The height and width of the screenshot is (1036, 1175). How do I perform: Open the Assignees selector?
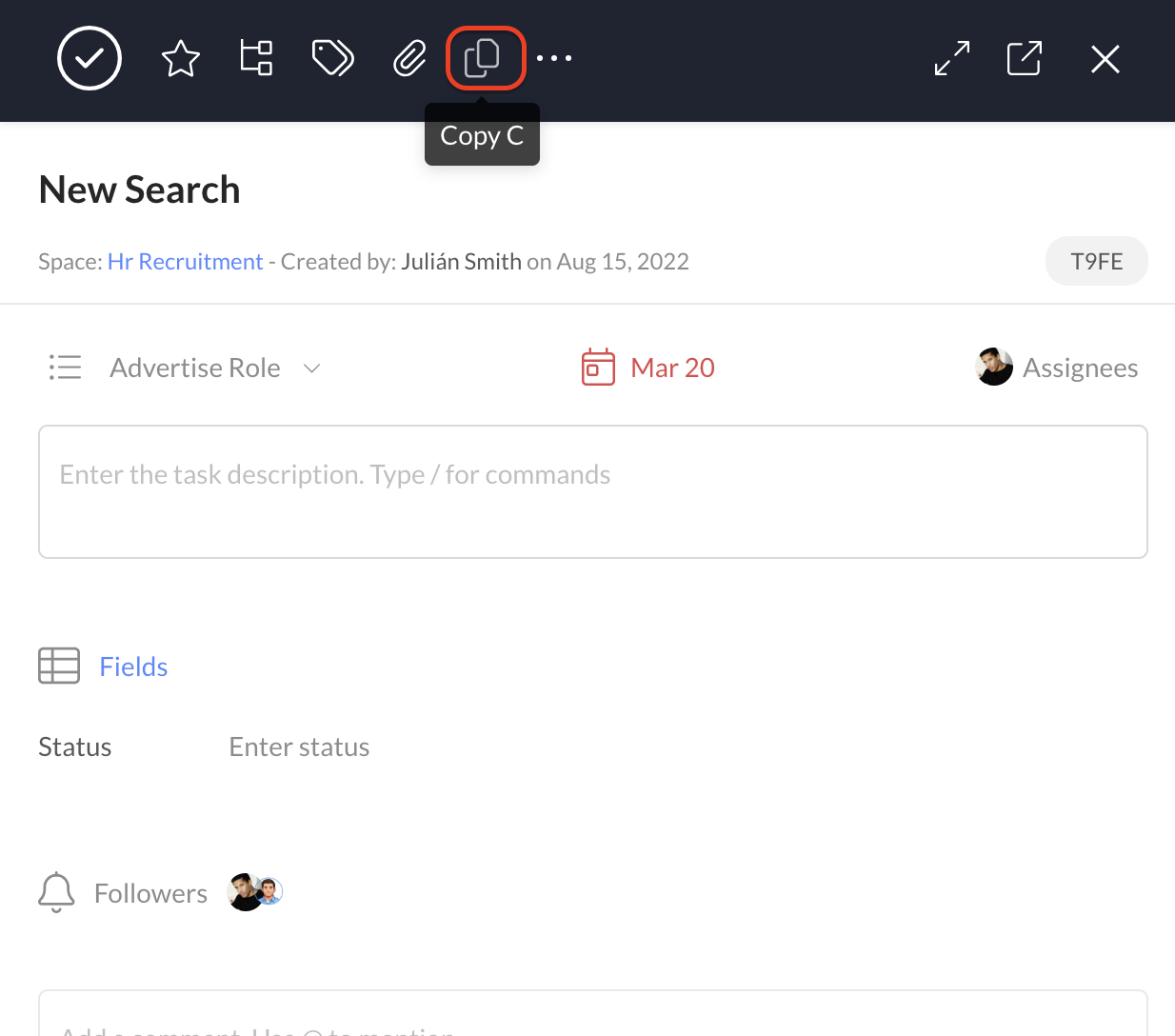coord(1081,368)
